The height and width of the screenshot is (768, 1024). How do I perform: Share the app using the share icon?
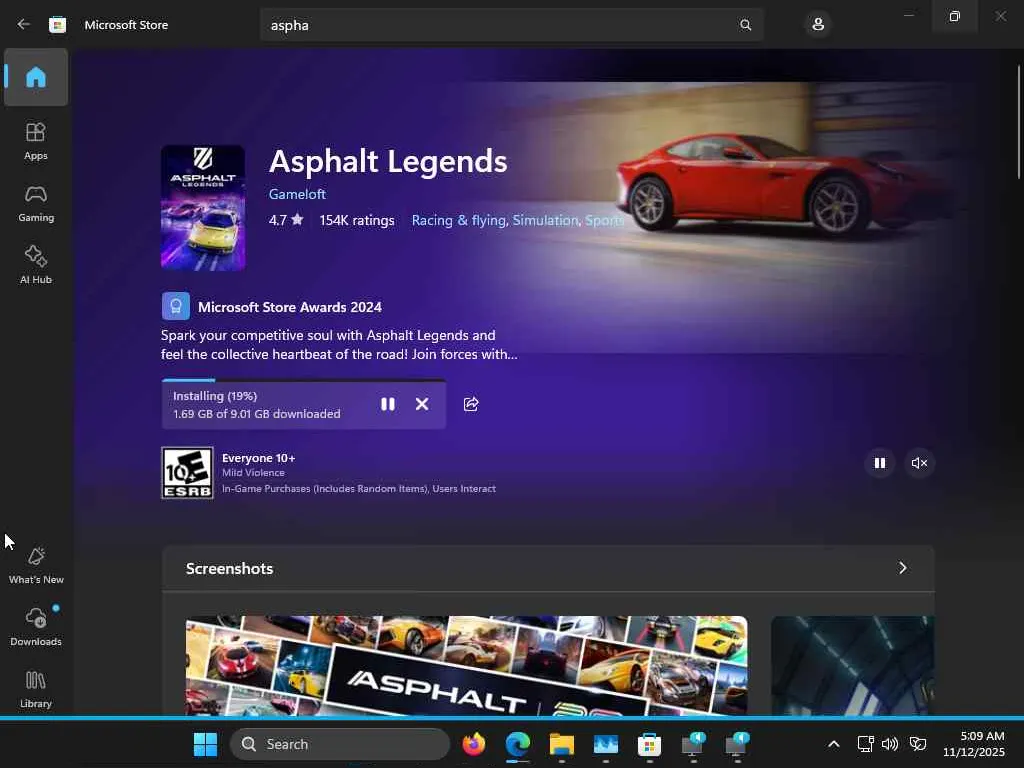[471, 404]
